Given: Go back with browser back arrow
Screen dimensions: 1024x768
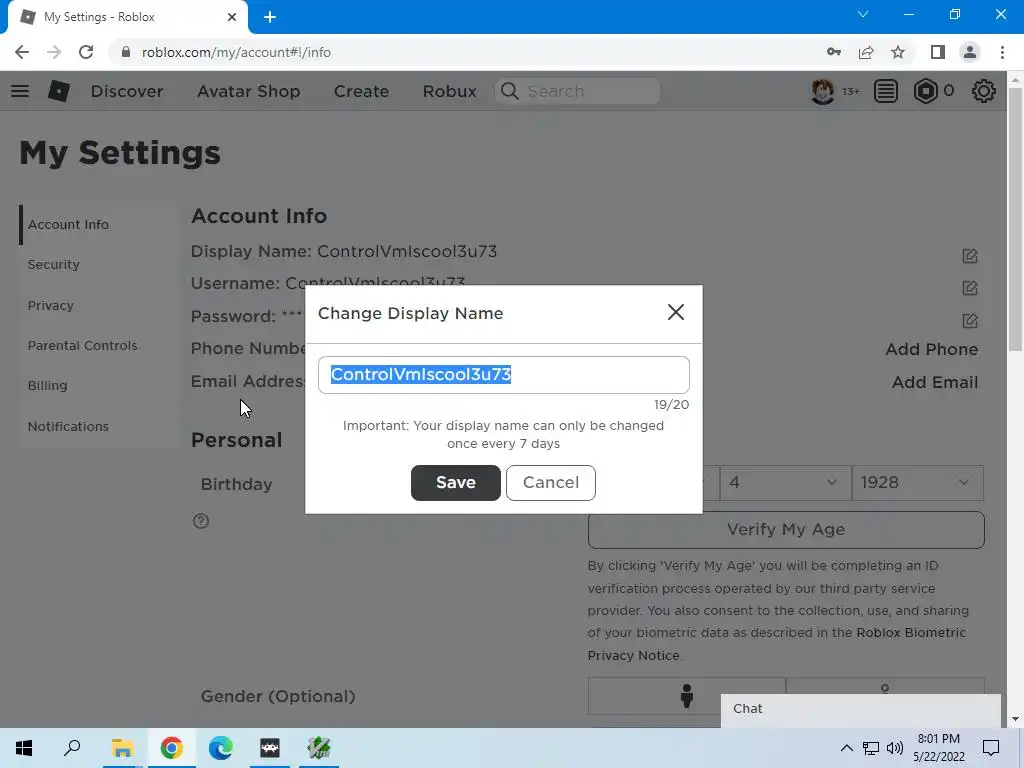Looking at the screenshot, I should coord(22,52).
